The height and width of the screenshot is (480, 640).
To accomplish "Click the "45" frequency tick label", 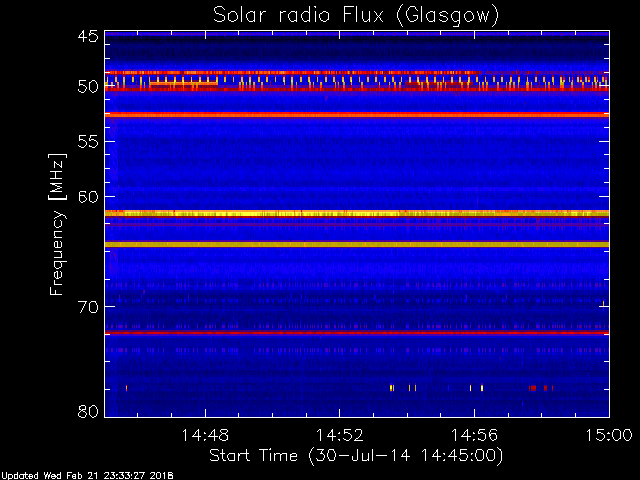I will (88, 36).
